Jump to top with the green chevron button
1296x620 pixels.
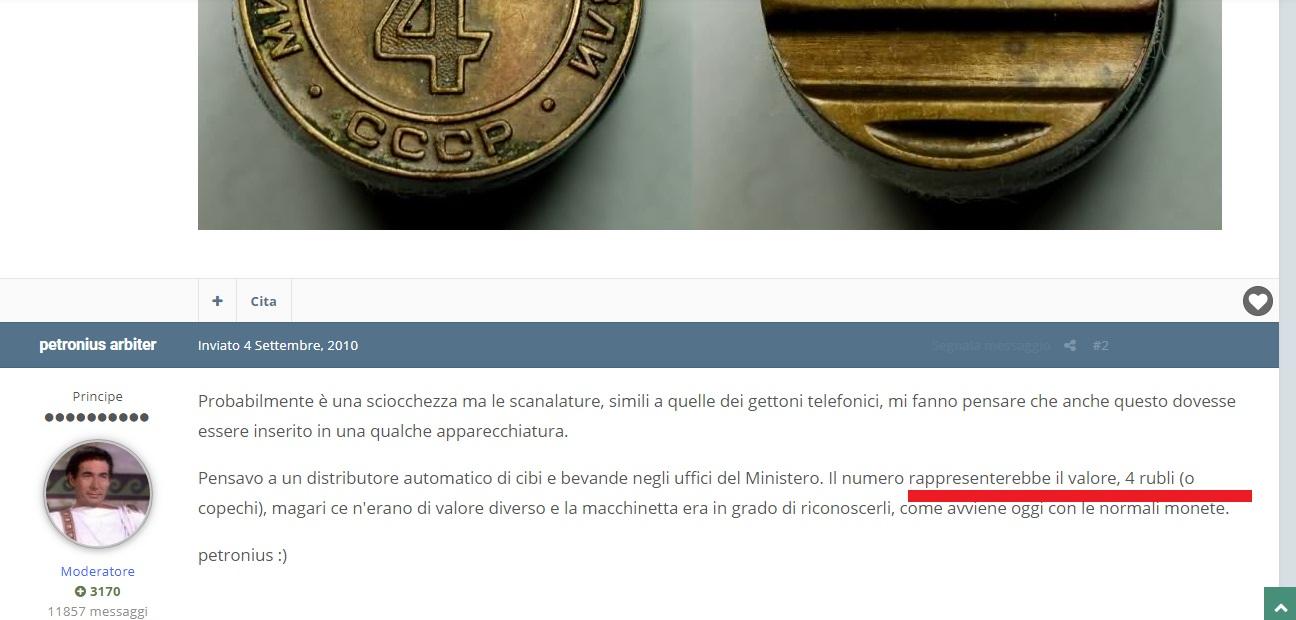pyautogui.click(x=1280, y=604)
